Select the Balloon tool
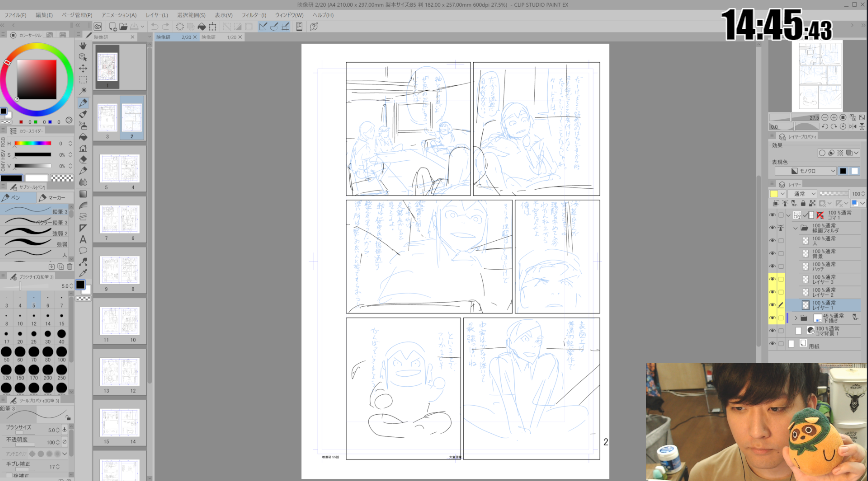868x481 pixels. pos(83,251)
